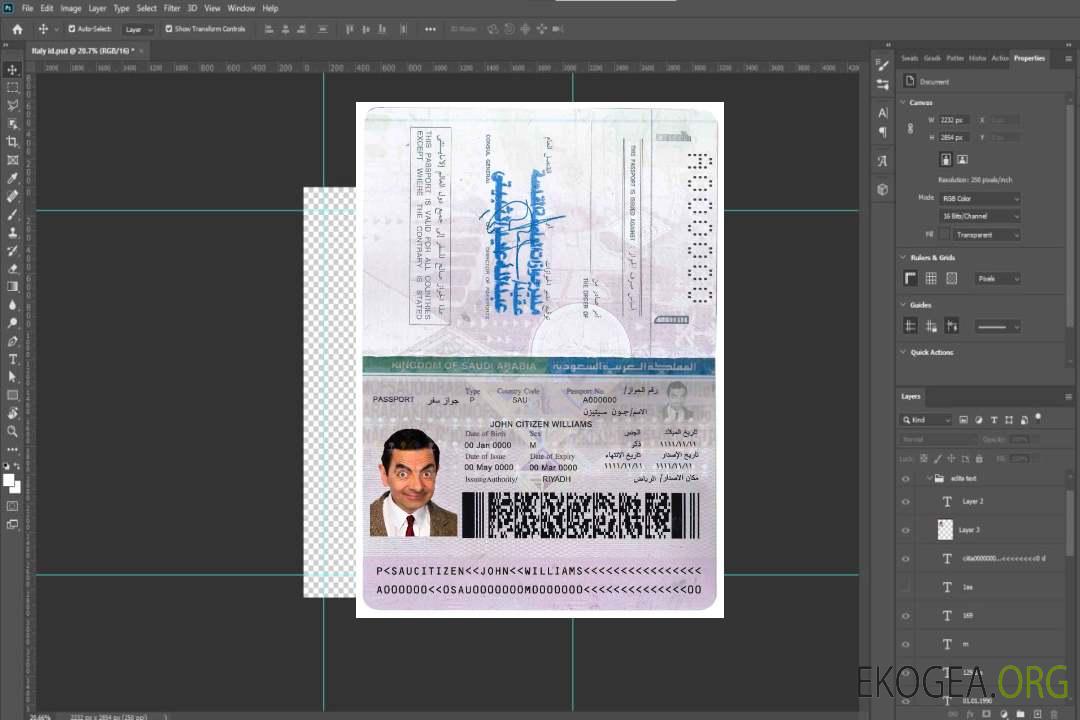This screenshot has height=720, width=1080.
Task: Select the Pen tool
Action: click(12, 341)
